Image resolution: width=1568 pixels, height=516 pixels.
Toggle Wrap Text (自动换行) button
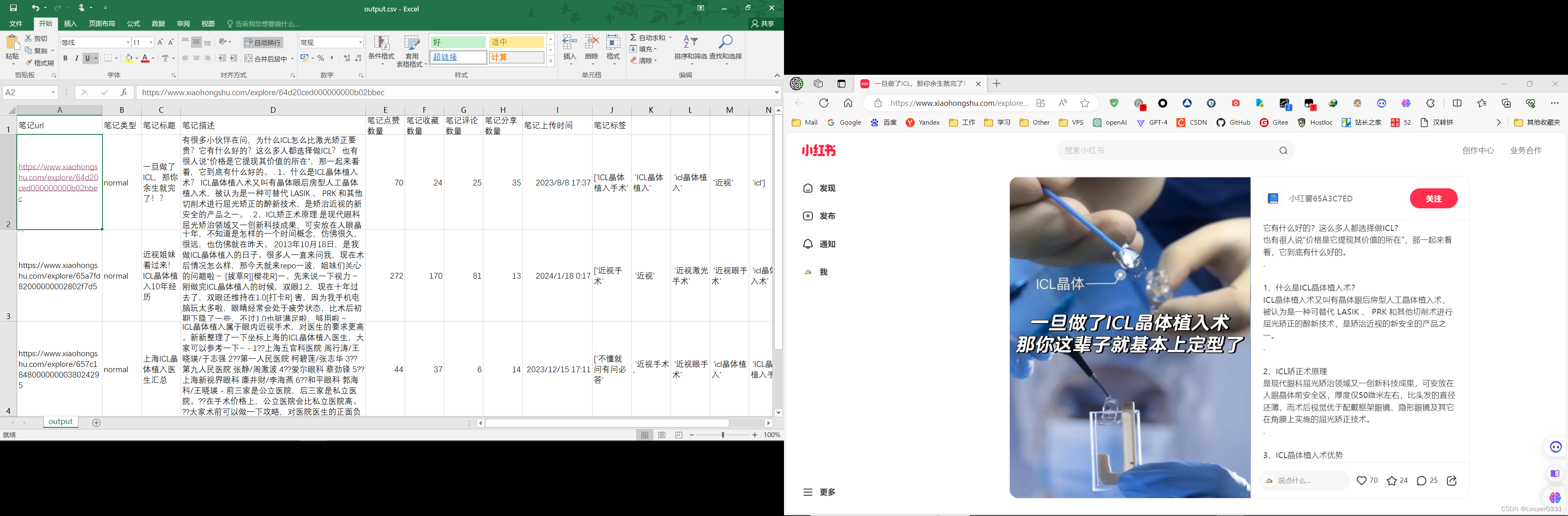tap(263, 42)
